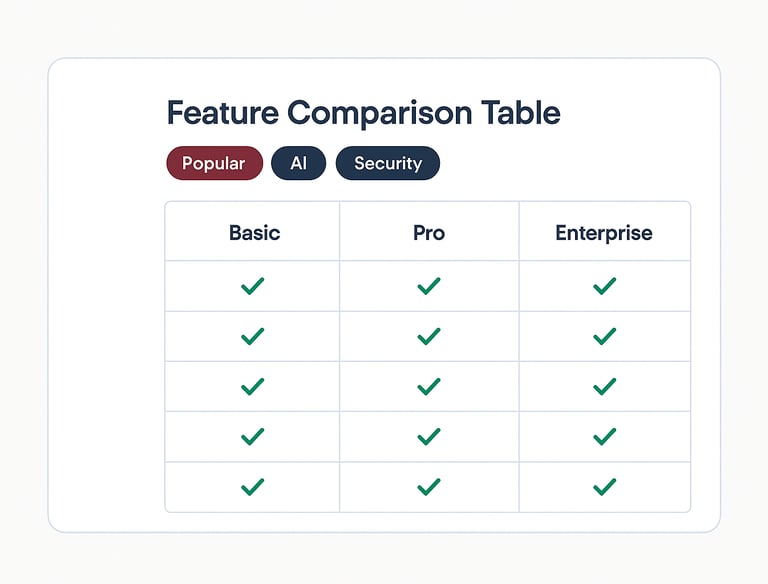This screenshot has width=768, height=584.
Task: Click last-row checkmark under Enterprise
Action: tap(604, 487)
